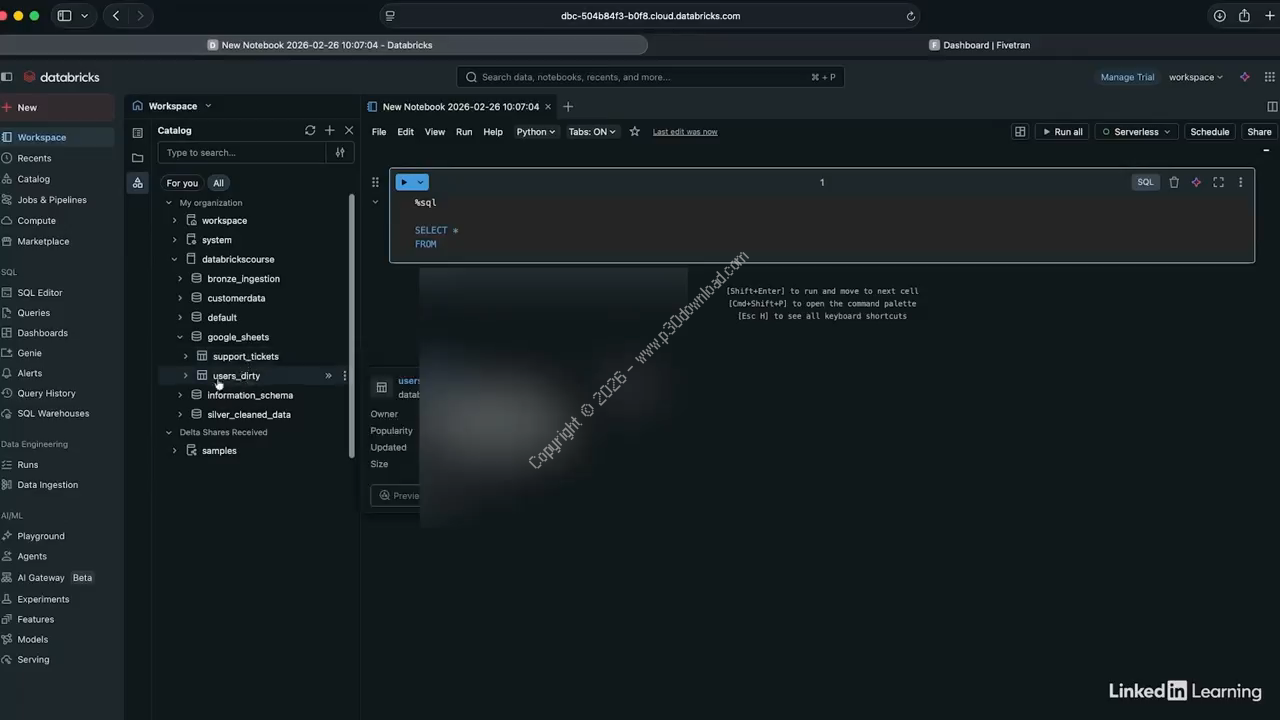Click the Schedule button
The image size is (1280, 720).
tap(1209, 131)
